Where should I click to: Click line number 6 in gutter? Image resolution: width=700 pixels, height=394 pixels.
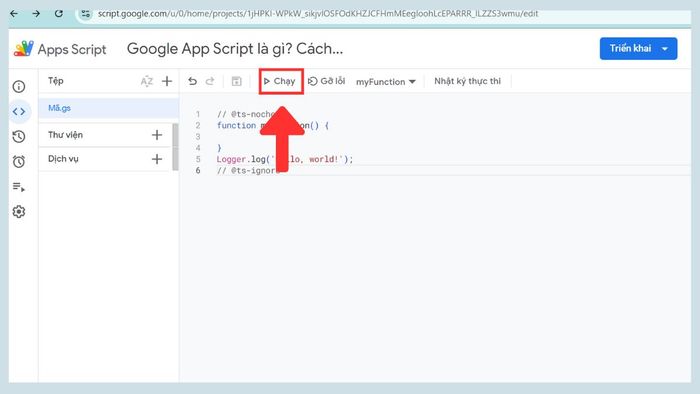(x=198, y=170)
